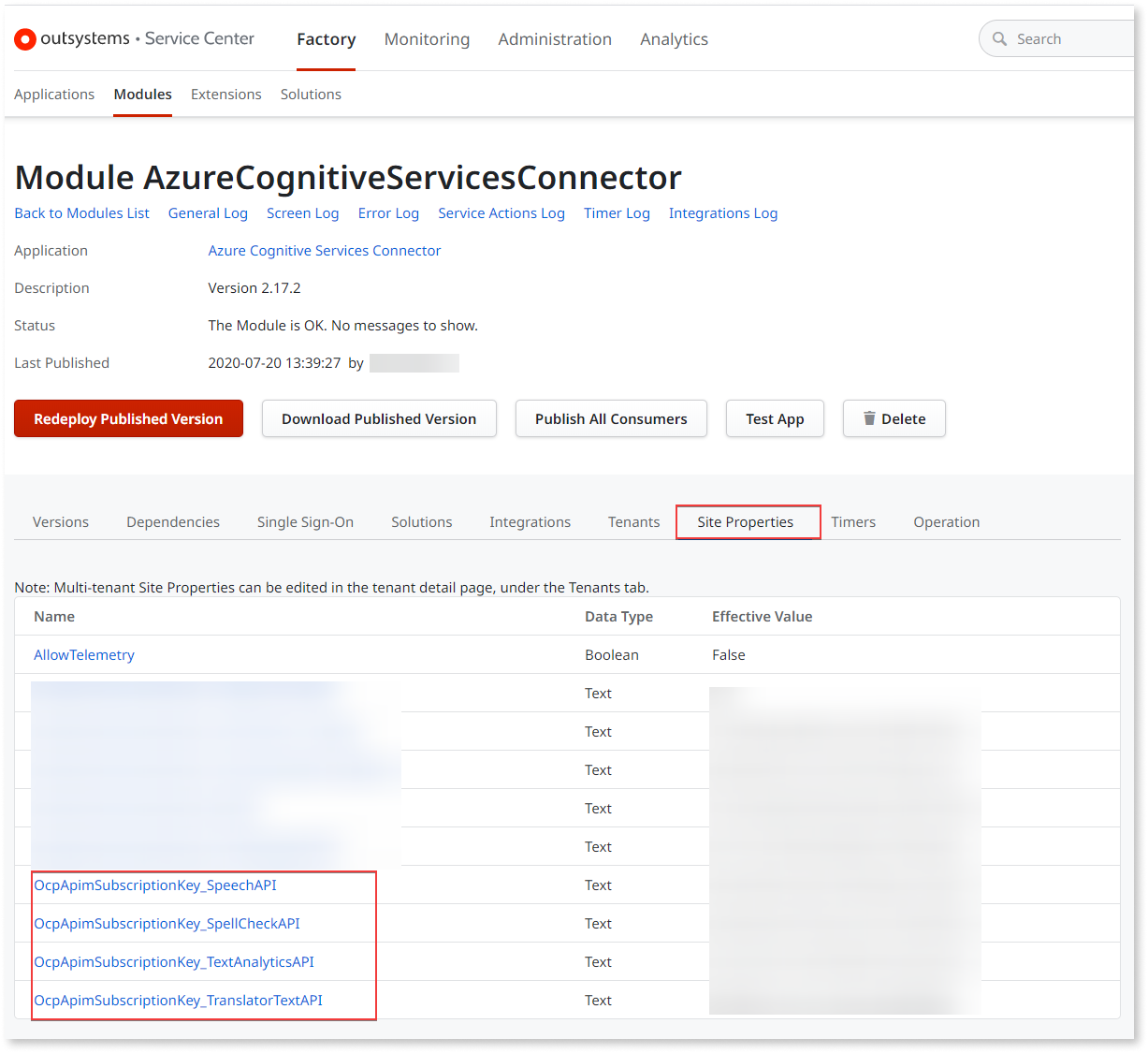Open the Versions tab

click(x=60, y=521)
